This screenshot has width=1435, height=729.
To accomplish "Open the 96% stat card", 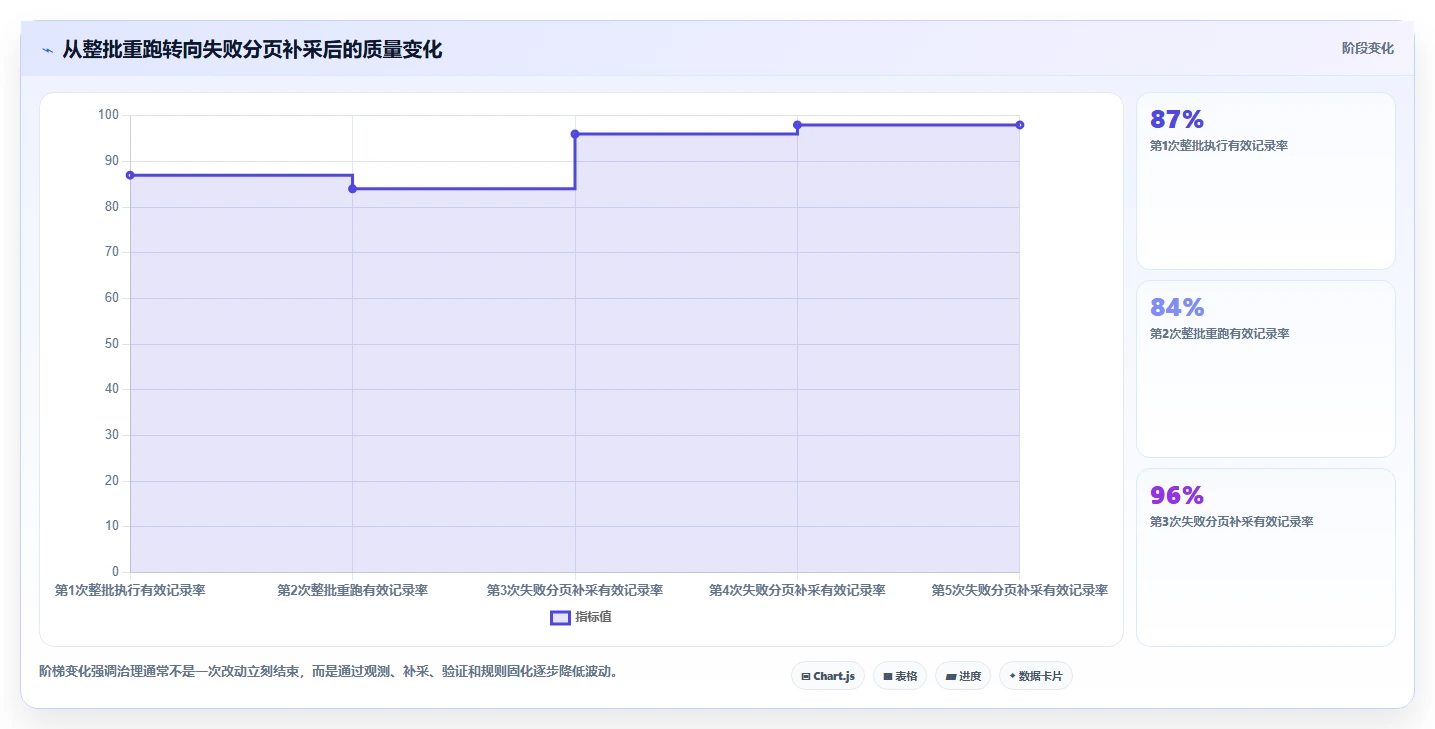I will click(1265, 557).
